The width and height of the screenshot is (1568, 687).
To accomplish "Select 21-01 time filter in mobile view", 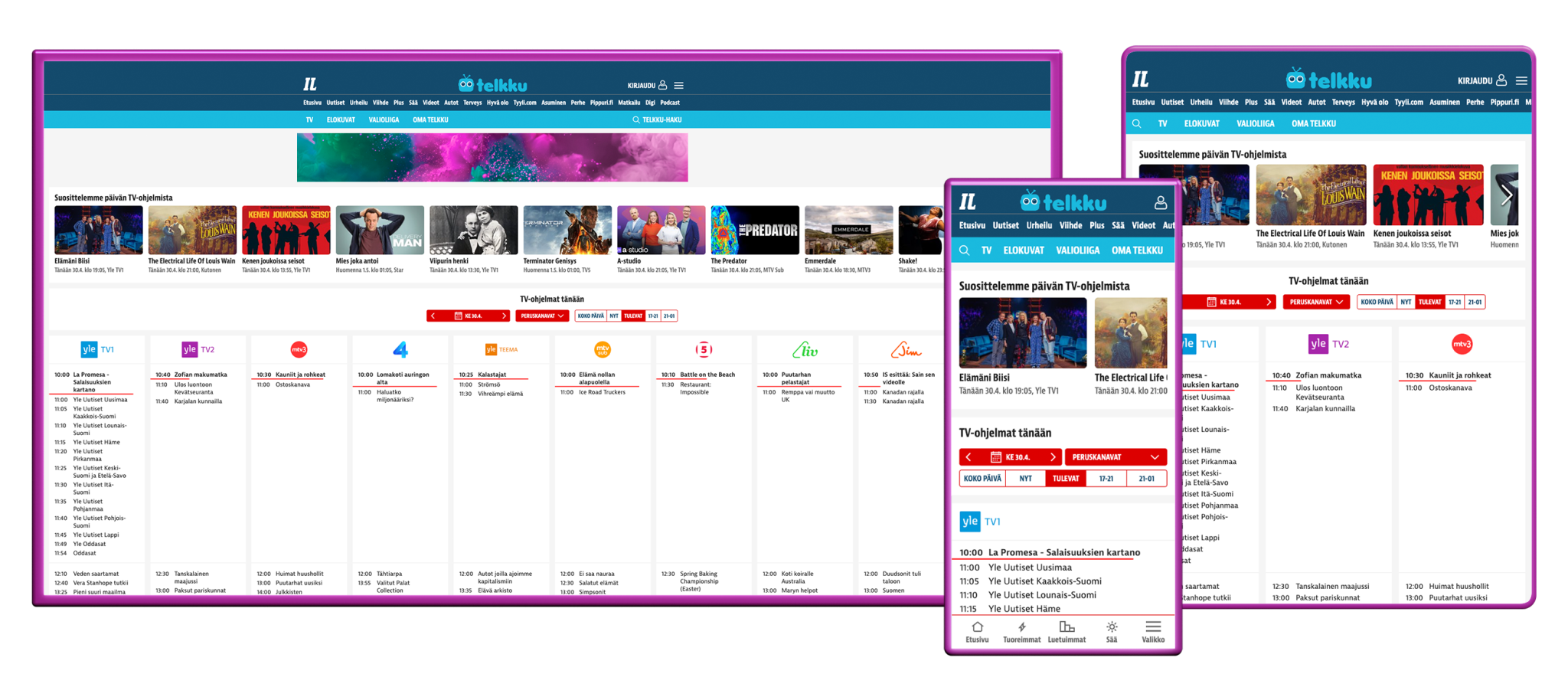I will point(1146,479).
